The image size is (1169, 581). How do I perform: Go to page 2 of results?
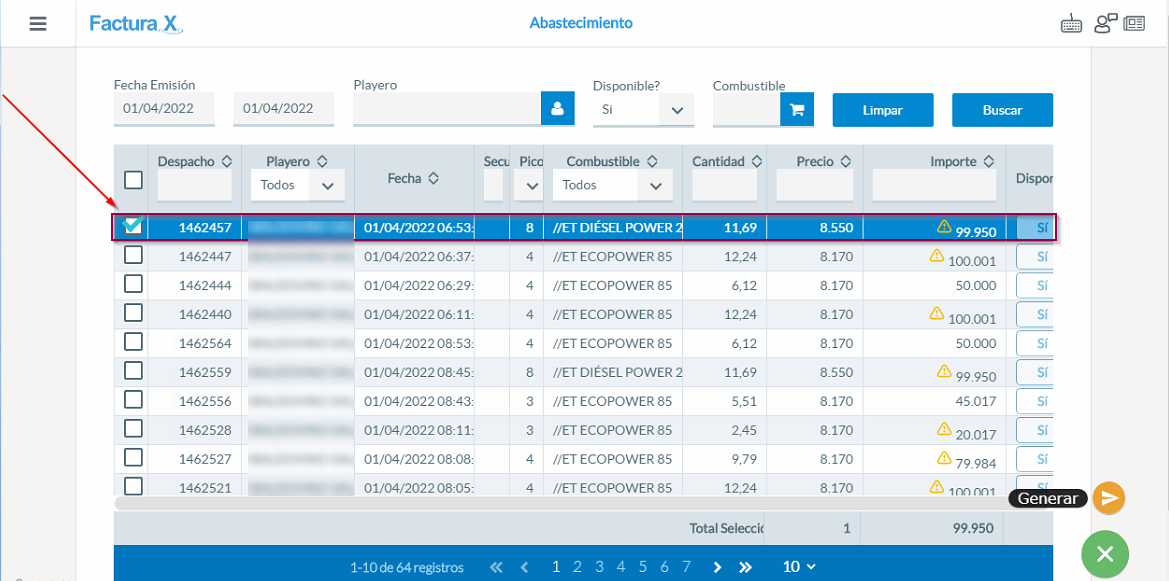pos(577,568)
